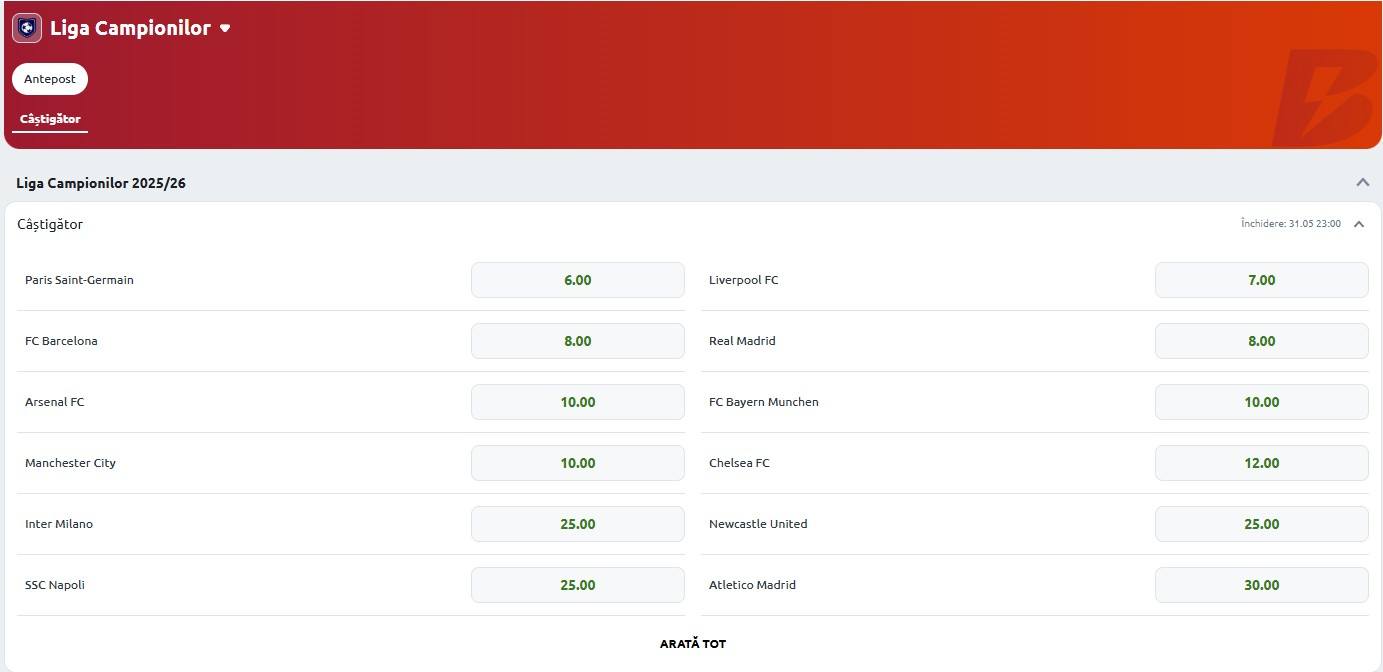Click the Liverpool FC team name
This screenshot has width=1383, height=672.
tap(744, 280)
